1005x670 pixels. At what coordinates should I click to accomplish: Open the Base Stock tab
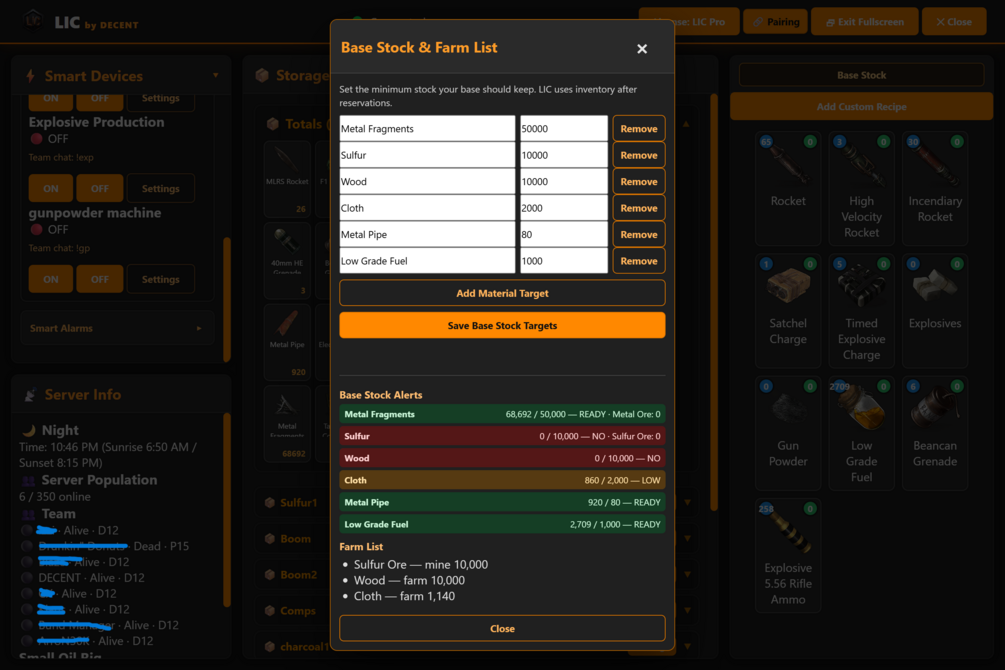[x=861, y=75]
